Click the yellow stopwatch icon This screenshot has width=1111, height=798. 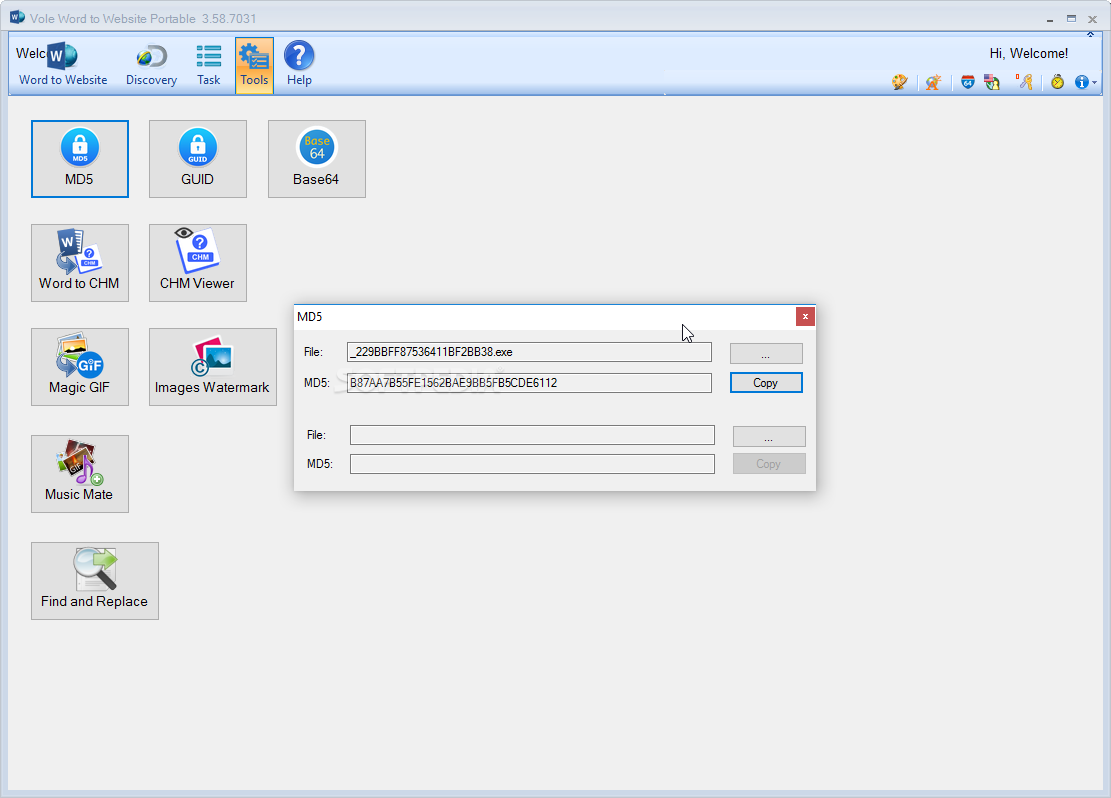(1057, 82)
